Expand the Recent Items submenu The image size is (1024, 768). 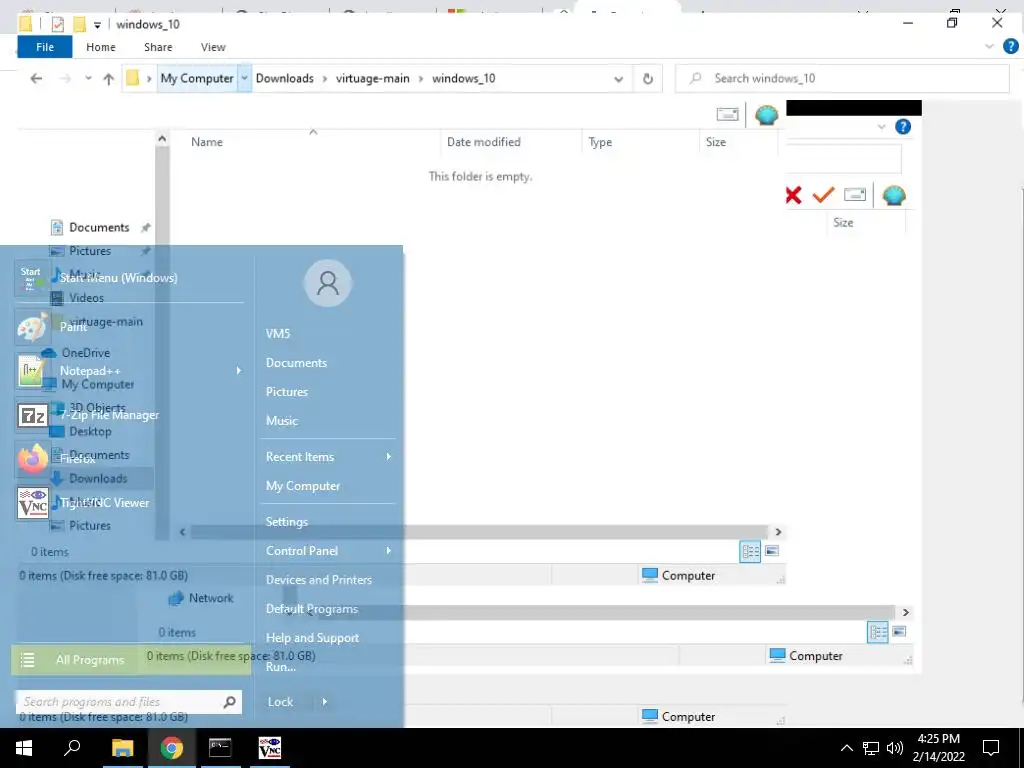(389, 456)
